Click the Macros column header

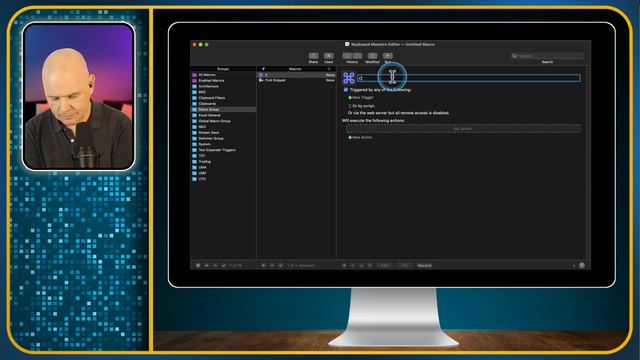point(295,69)
